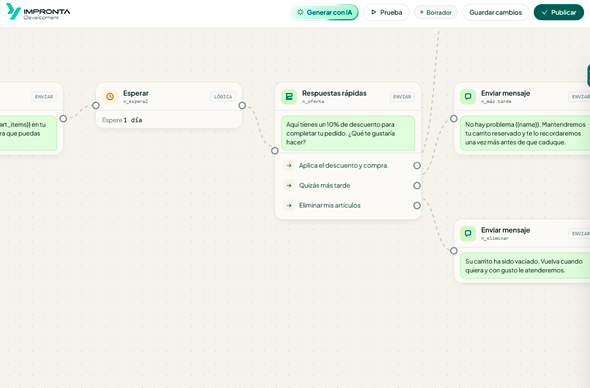The image size is (590, 388).
Task: Click the LÓGICA tag on the Esperar node
Action: (223, 97)
